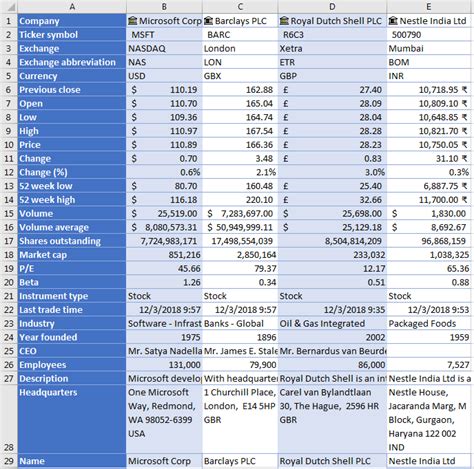Click the stock icon beside Nestle India Ltd
This screenshot has width=474, height=469.
[x=393, y=21]
